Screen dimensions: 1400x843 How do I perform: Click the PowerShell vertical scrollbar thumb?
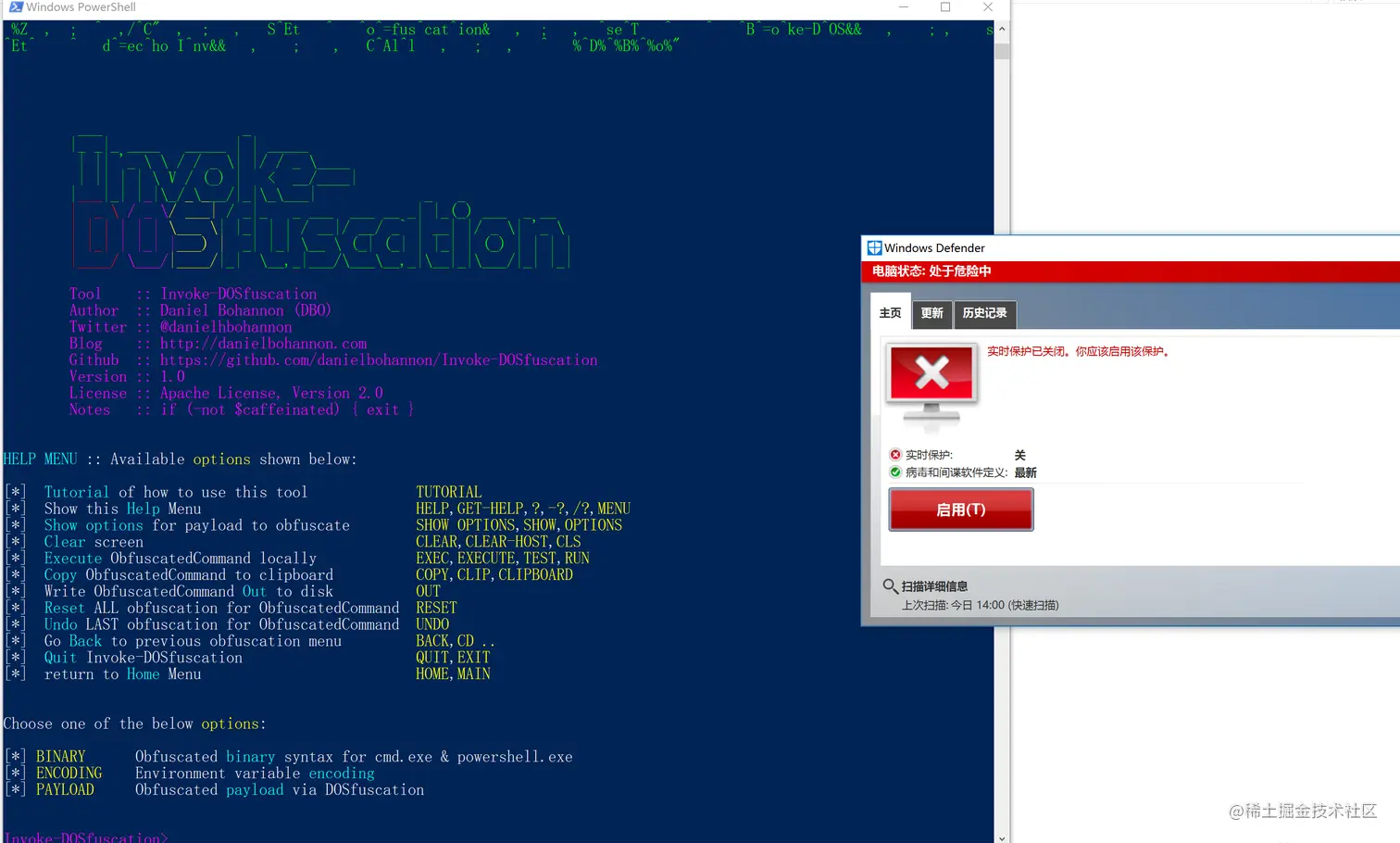[x=1002, y=51]
